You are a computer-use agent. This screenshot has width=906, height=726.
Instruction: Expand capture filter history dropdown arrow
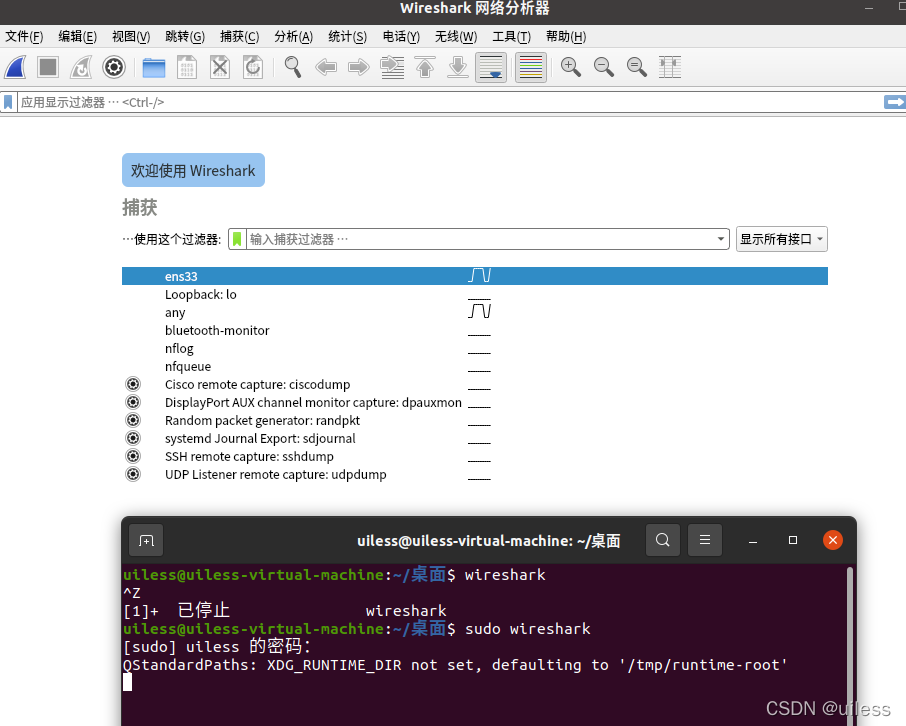pyautogui.click(x=721, y=239)
